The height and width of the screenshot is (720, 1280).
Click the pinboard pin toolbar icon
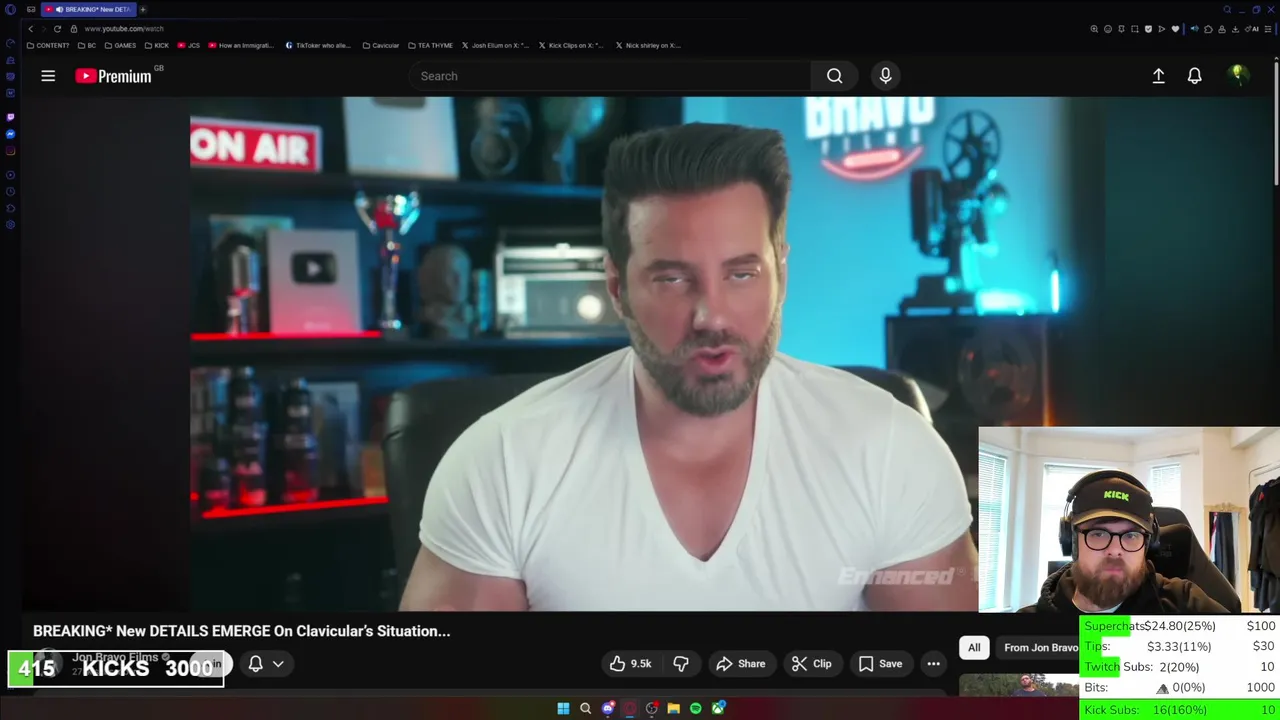pos(1121,29)
